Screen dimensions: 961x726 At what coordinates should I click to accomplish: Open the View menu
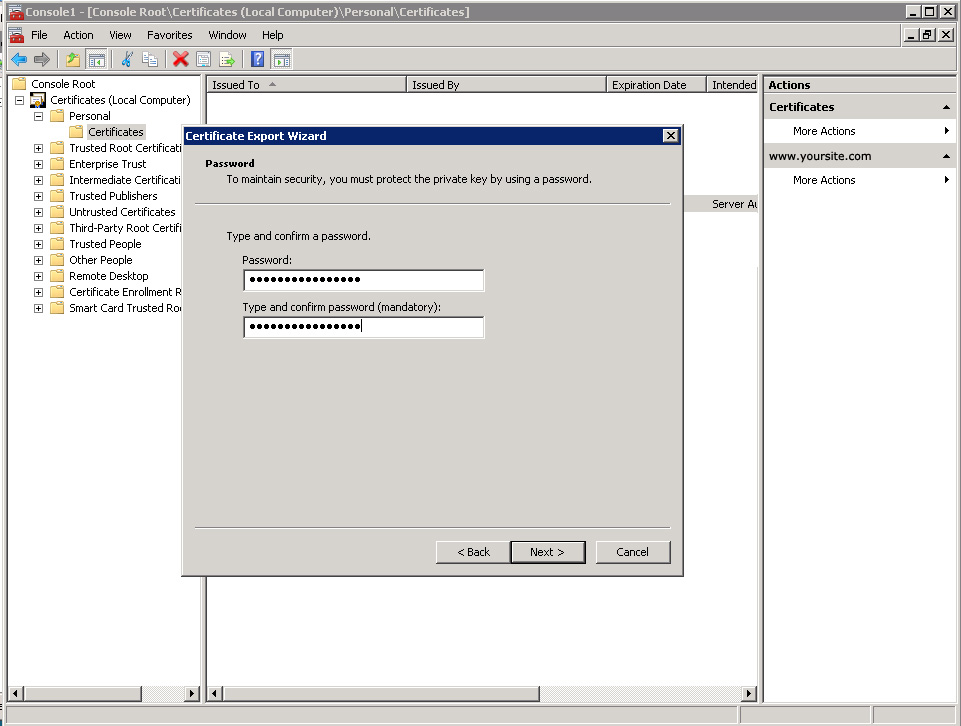tap(120, 35)
